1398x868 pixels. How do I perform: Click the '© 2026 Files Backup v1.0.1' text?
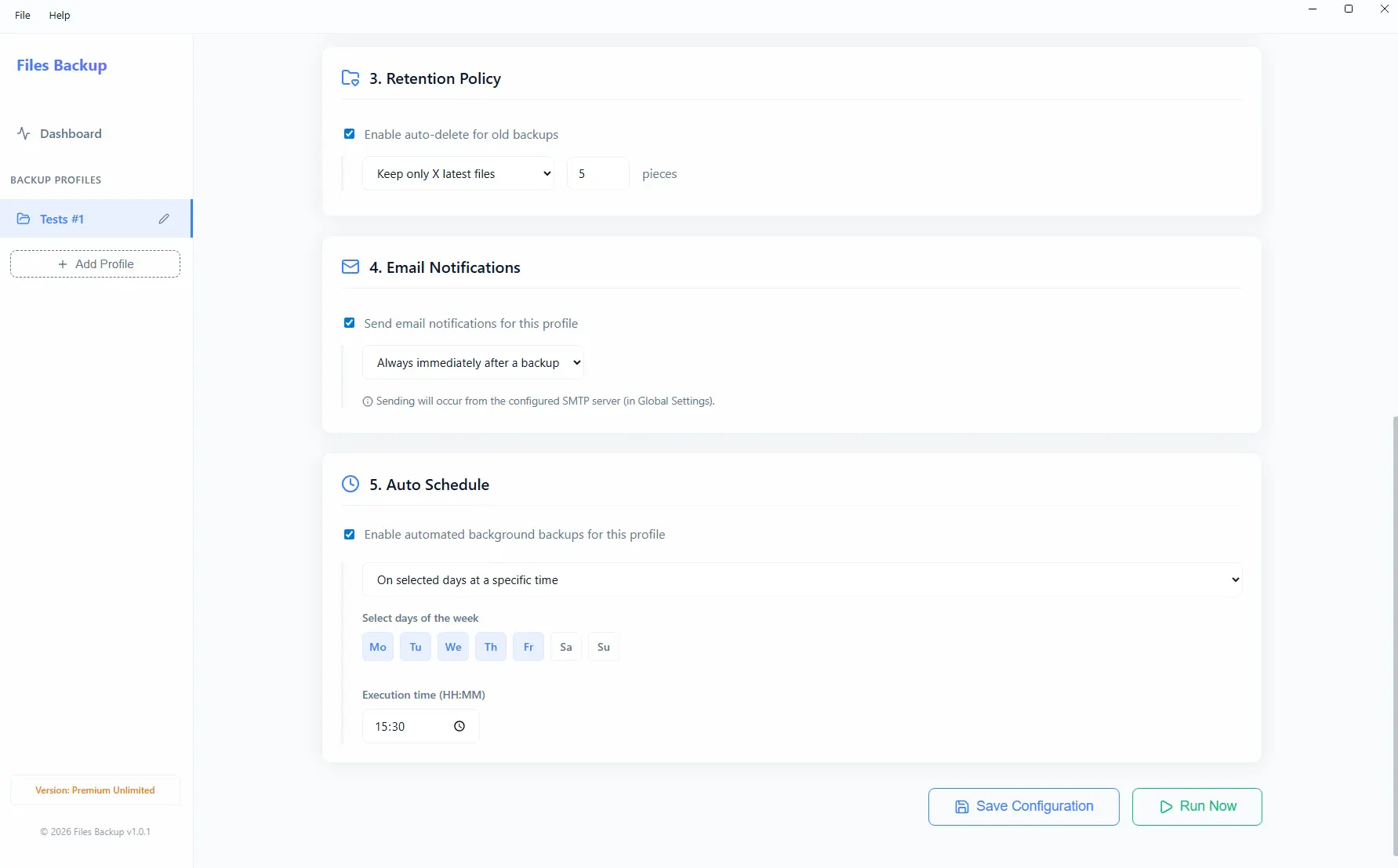tap(95, 832)
